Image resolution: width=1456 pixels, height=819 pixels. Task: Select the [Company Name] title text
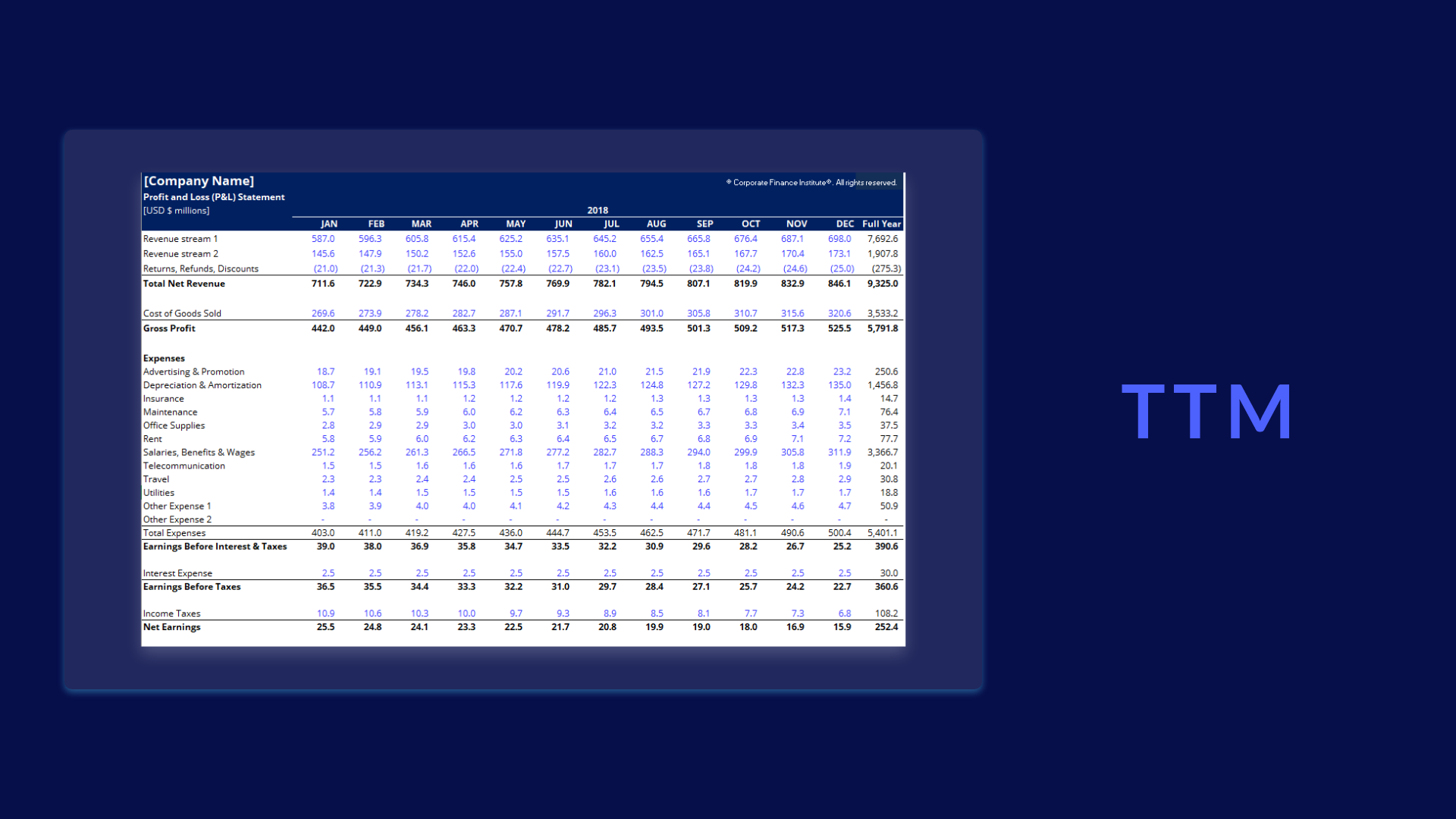[x=199, y=180]
